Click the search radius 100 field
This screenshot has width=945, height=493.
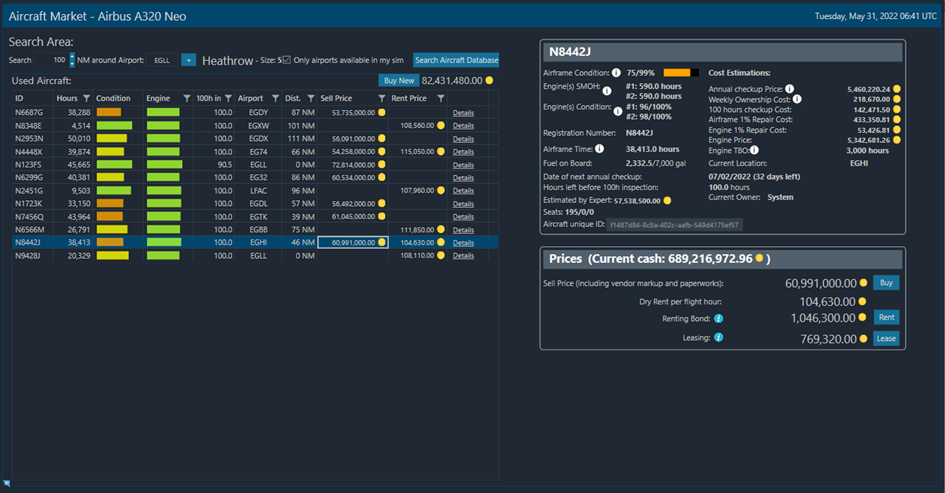(52, 60)
